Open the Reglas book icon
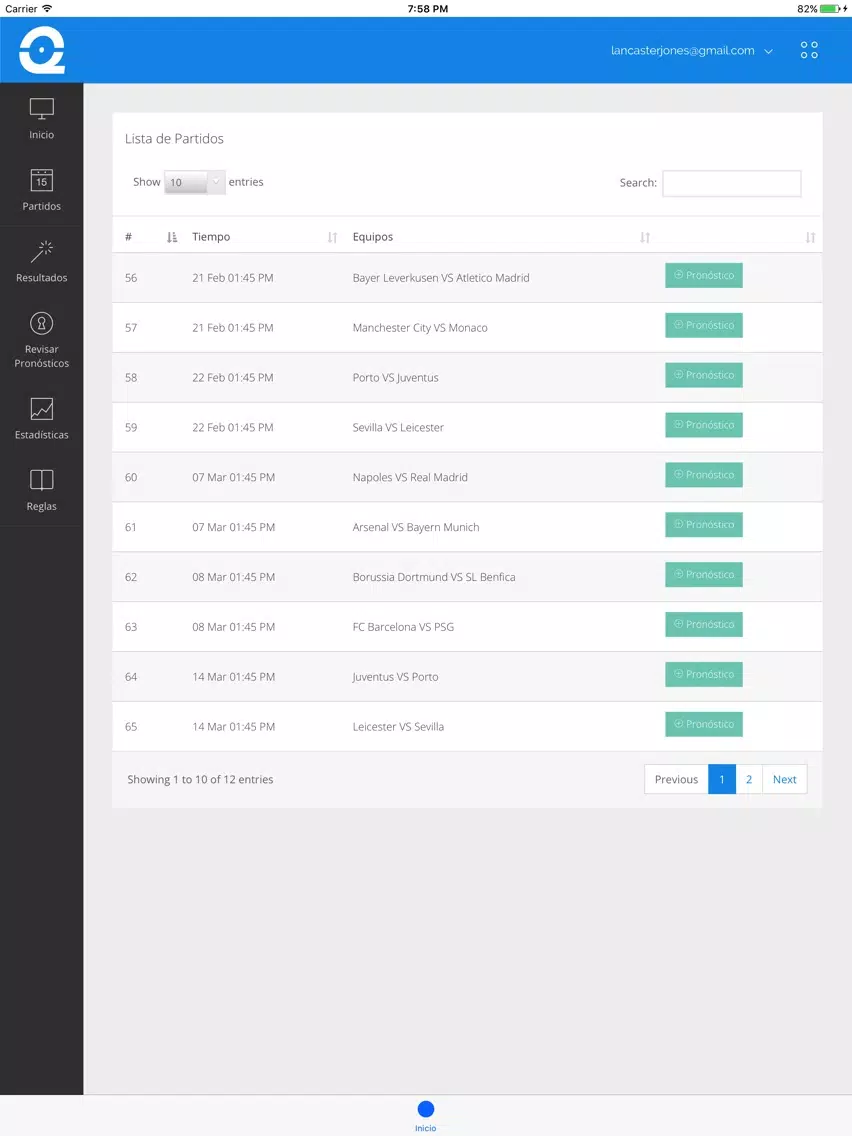 (41, 480)
